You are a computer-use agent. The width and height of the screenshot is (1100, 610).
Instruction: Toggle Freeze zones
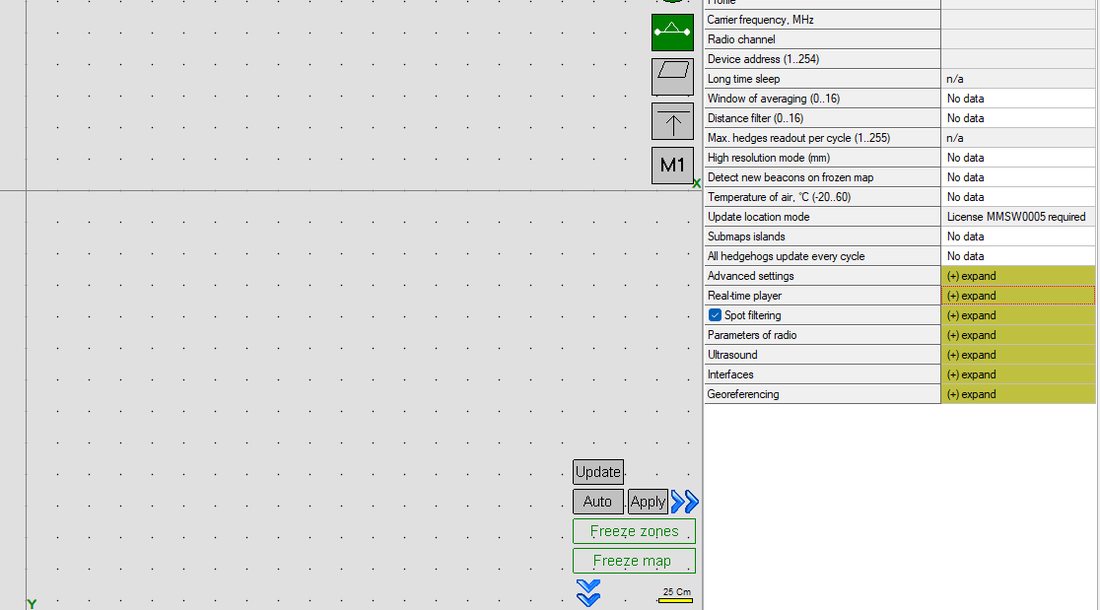pyautogui.click(x=634, y=531)
